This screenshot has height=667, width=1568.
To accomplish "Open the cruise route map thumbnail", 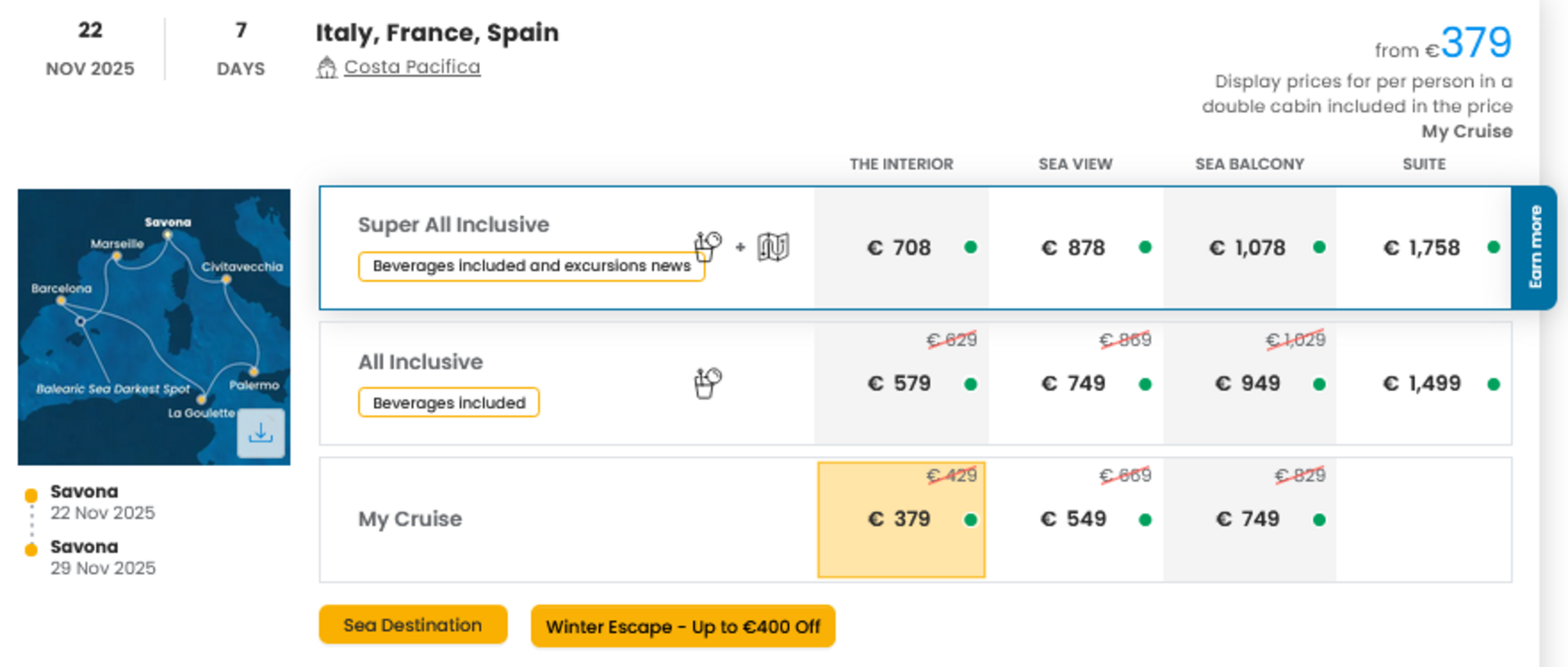I will coord(154,327).
